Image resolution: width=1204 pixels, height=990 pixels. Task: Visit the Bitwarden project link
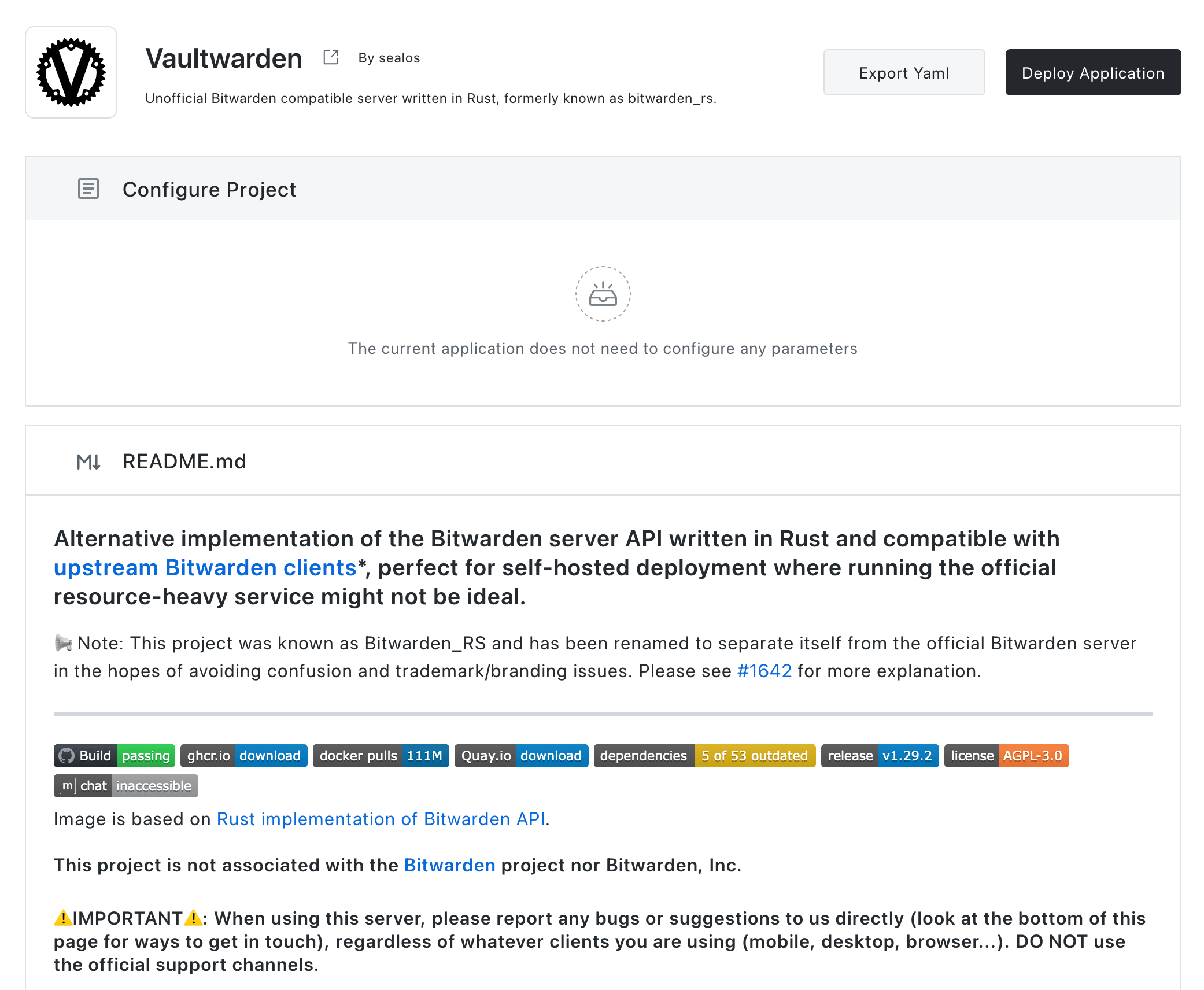[449, 865]
